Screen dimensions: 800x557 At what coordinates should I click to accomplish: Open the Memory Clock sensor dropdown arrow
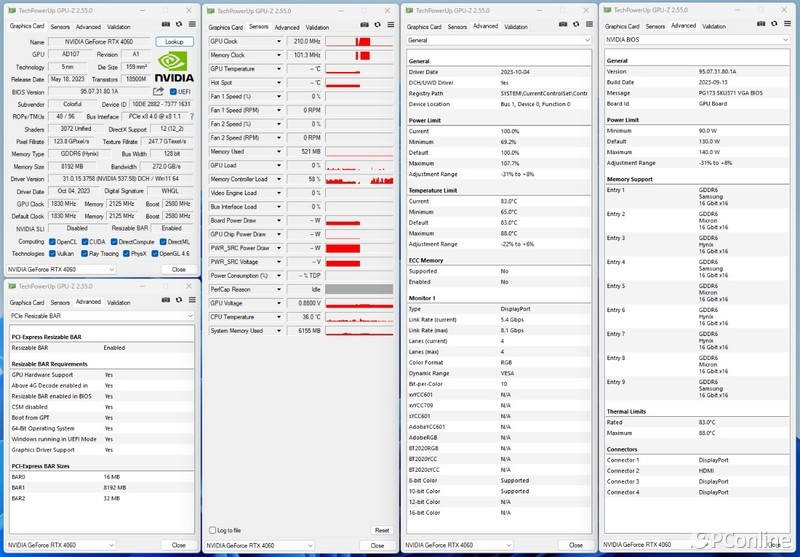coord(279,55)
